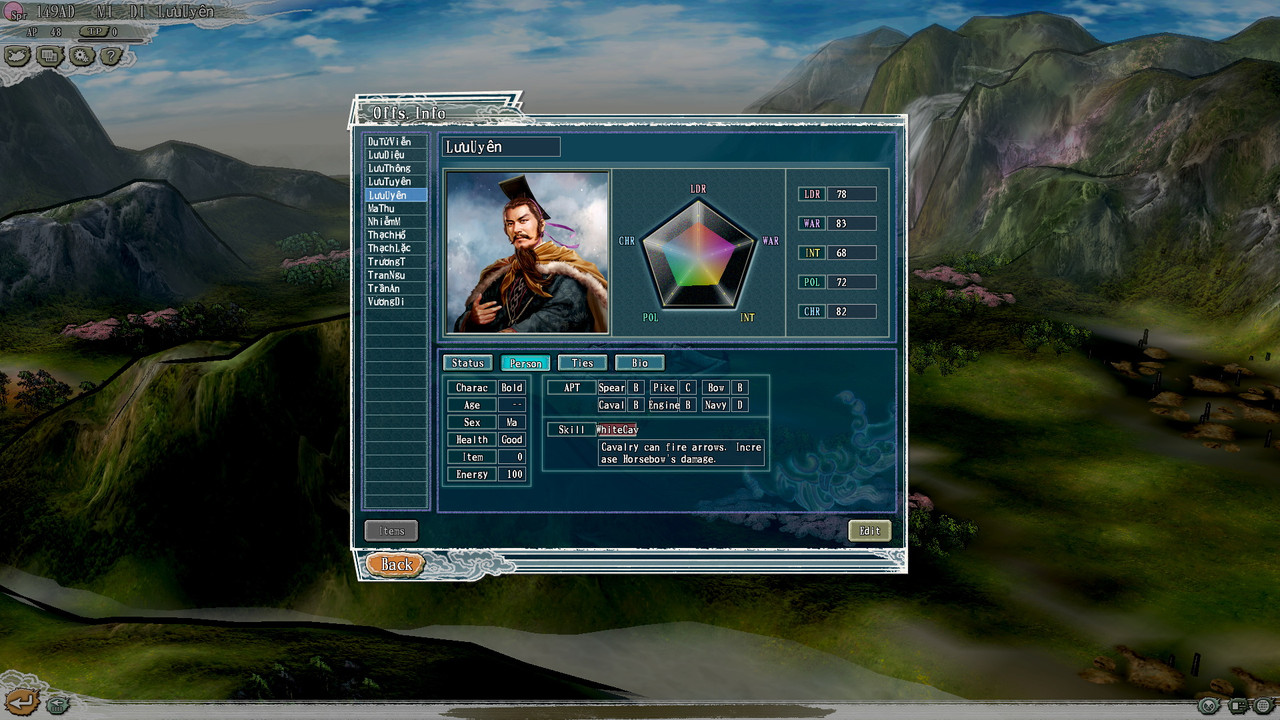Select officer ThạchLặc in list
1280x720 pixels.
click(396, 248)
